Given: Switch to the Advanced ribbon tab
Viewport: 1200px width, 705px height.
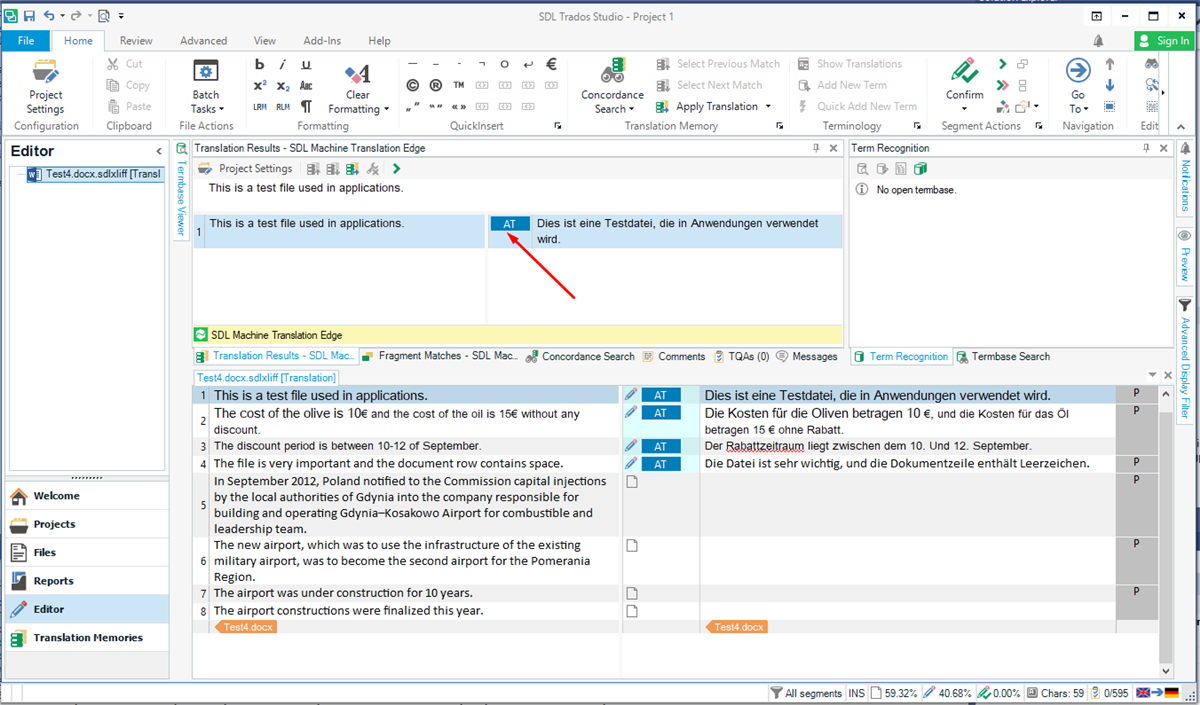Looking at the screenshot, I should [x=204, y=41].
